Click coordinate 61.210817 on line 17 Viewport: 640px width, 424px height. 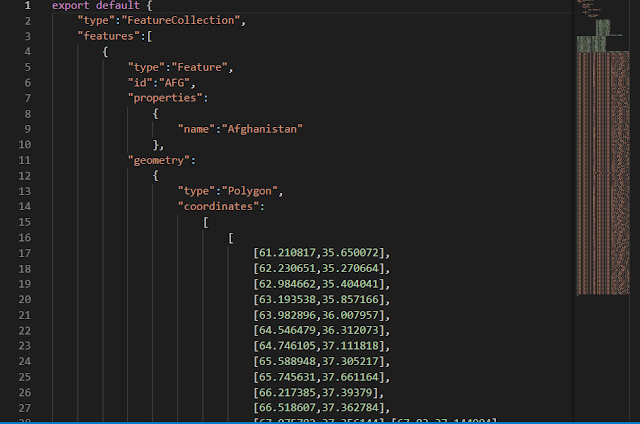point(287,253)
